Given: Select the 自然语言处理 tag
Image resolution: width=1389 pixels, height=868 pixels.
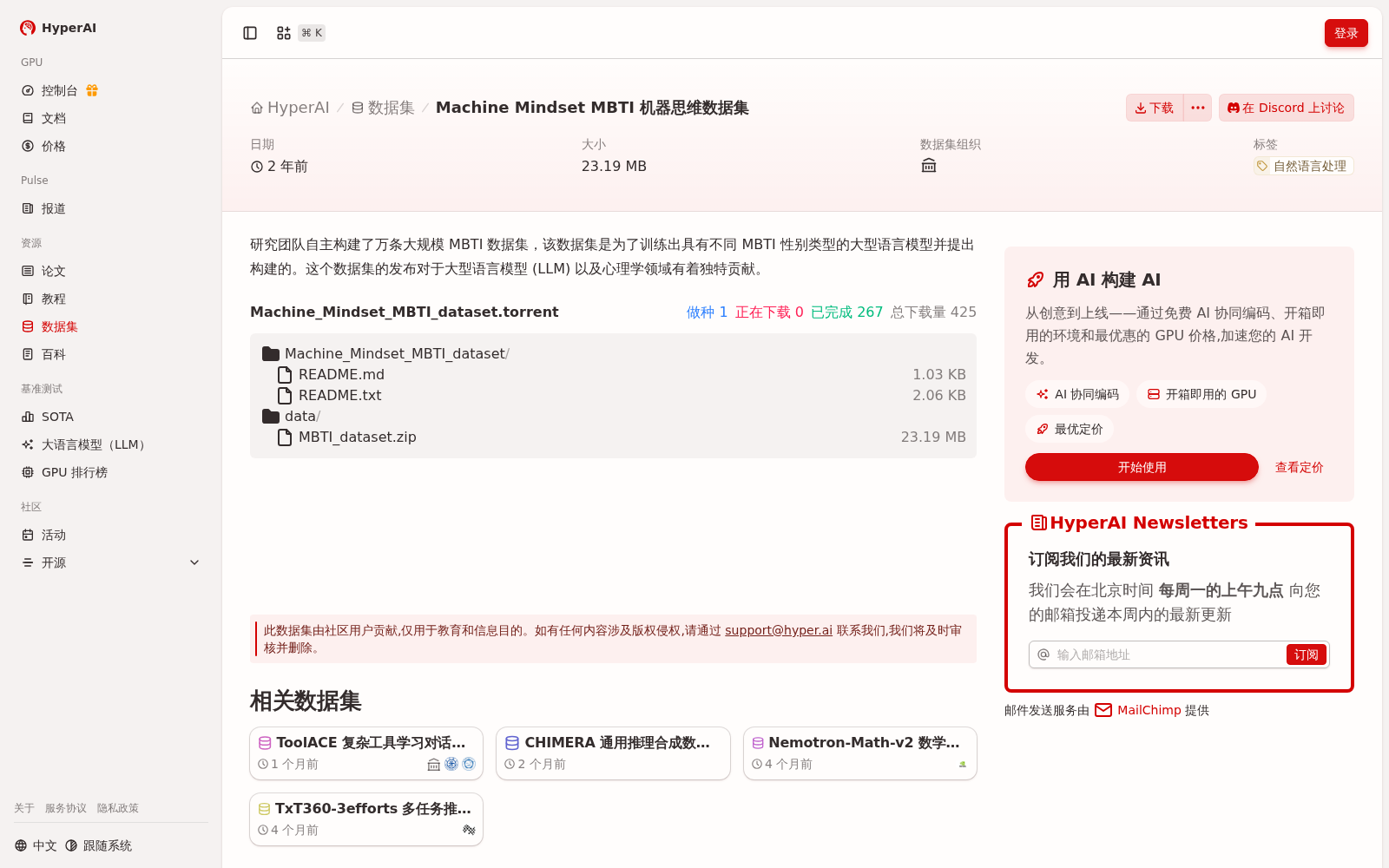Looking at the screenshot, I should coord(1302,166).
